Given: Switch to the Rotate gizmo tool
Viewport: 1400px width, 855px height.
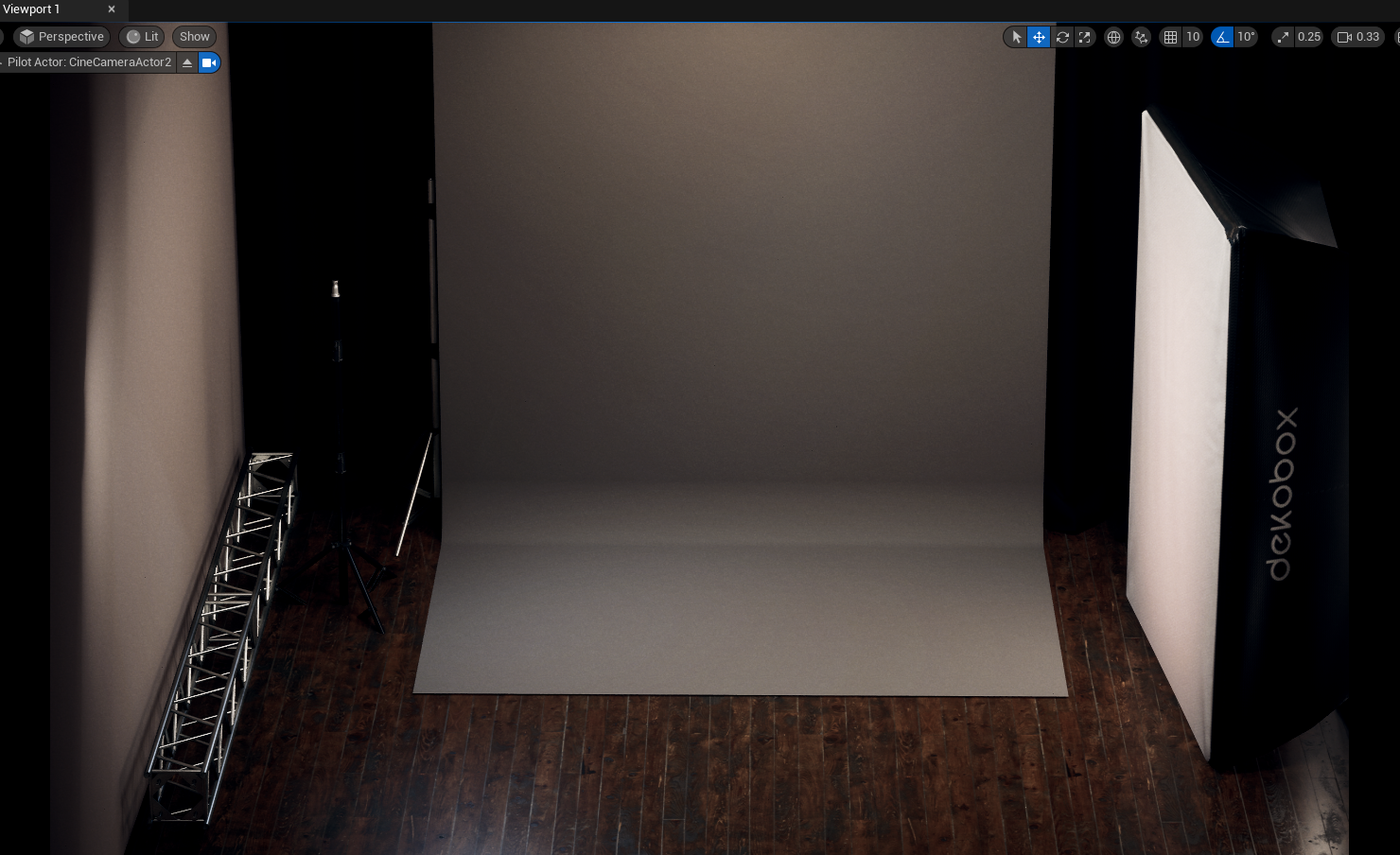Looking at the screenshot, I should coord(1062,37).
